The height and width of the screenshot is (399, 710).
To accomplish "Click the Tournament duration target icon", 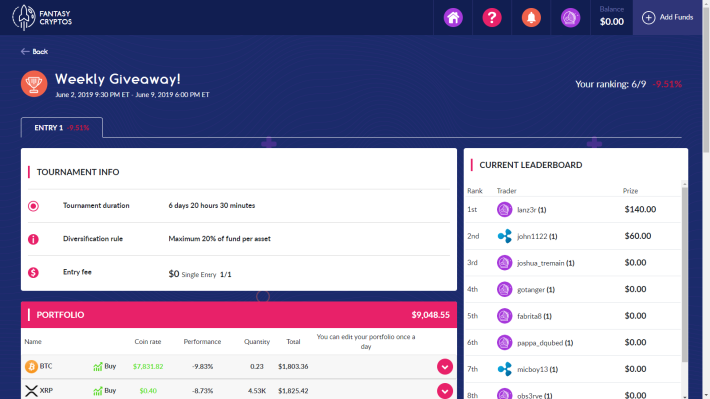I will pos(33,206).
